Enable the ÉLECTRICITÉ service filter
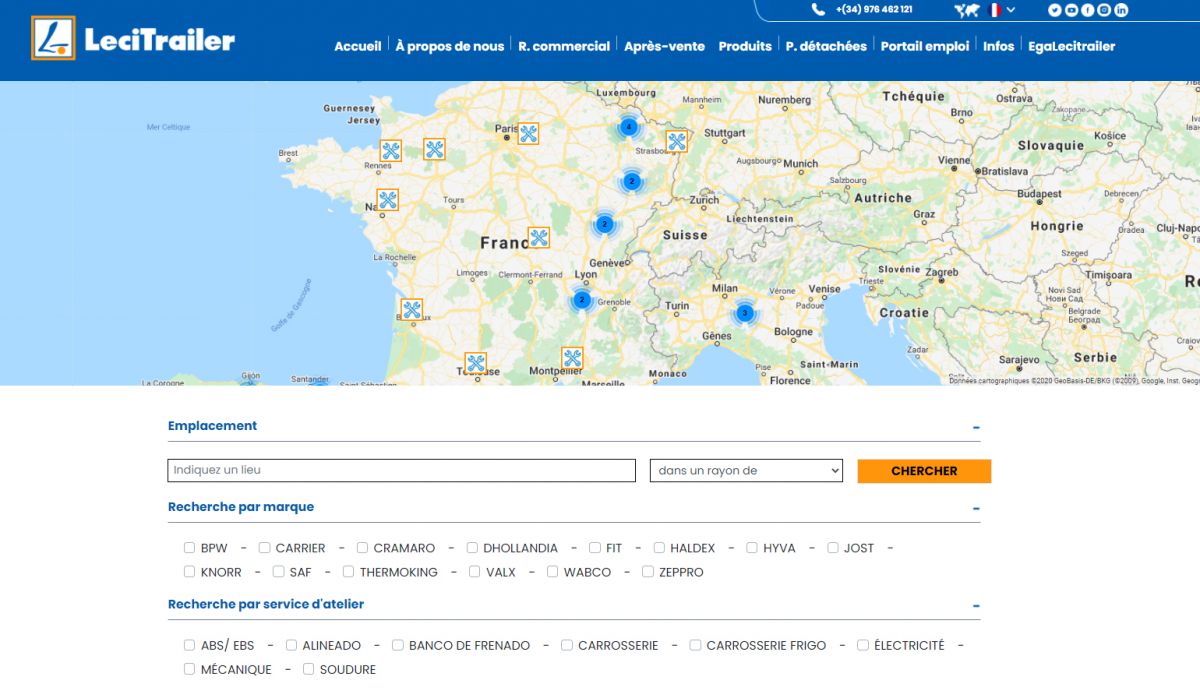The width and height of the screenshot is (1200, 691). pos(863,645)
